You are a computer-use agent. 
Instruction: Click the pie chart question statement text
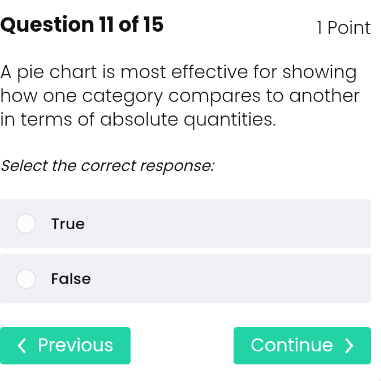click(180, 96)
